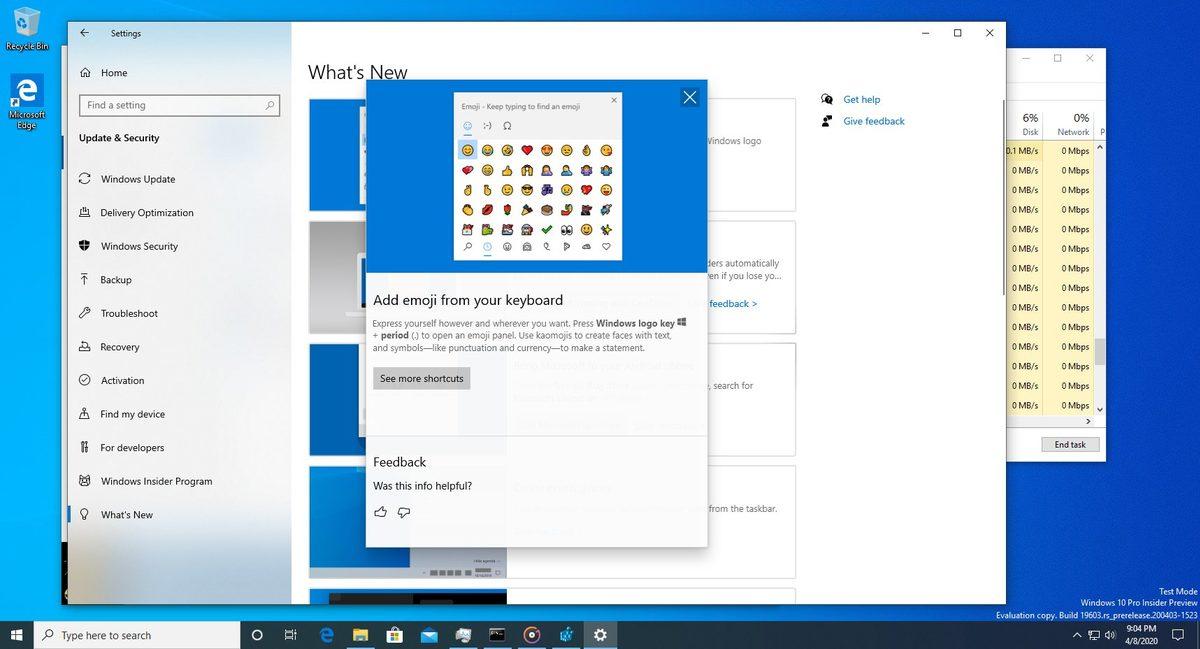Select the recently used emoji category clock icon
The image size is (1200, 649).
coord(487,246)
